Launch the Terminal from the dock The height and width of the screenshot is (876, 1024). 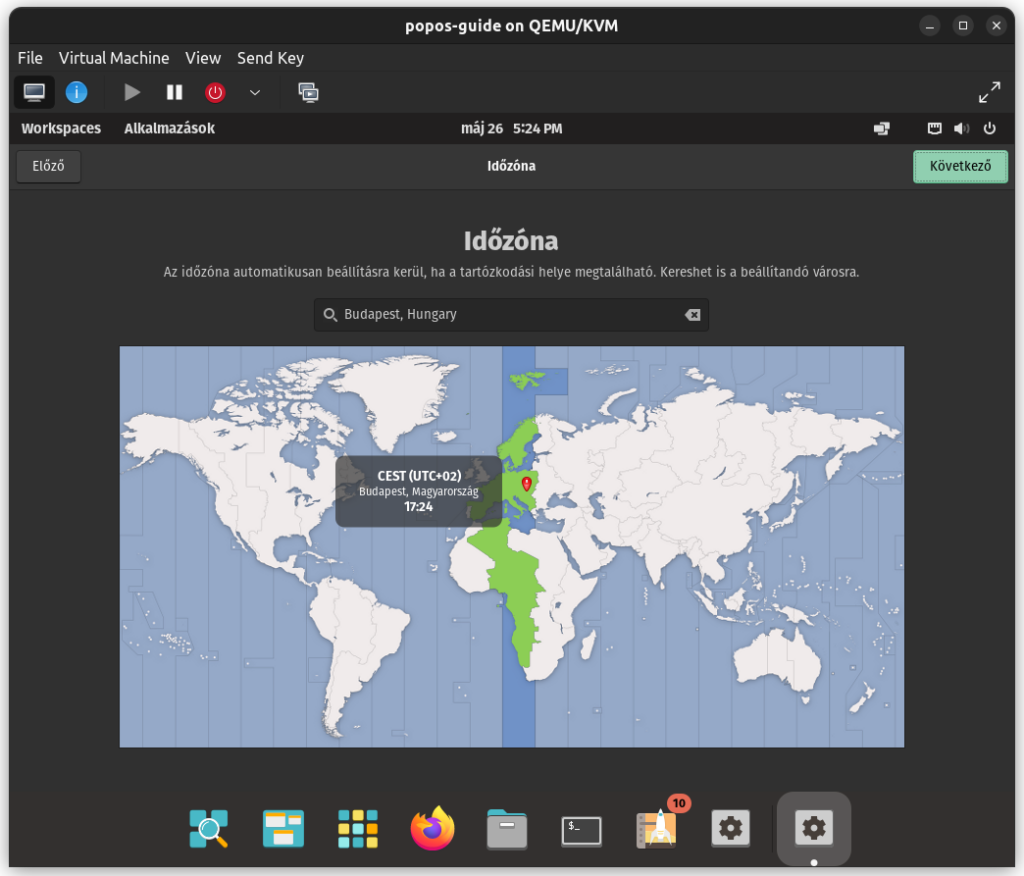coord(581,831)
